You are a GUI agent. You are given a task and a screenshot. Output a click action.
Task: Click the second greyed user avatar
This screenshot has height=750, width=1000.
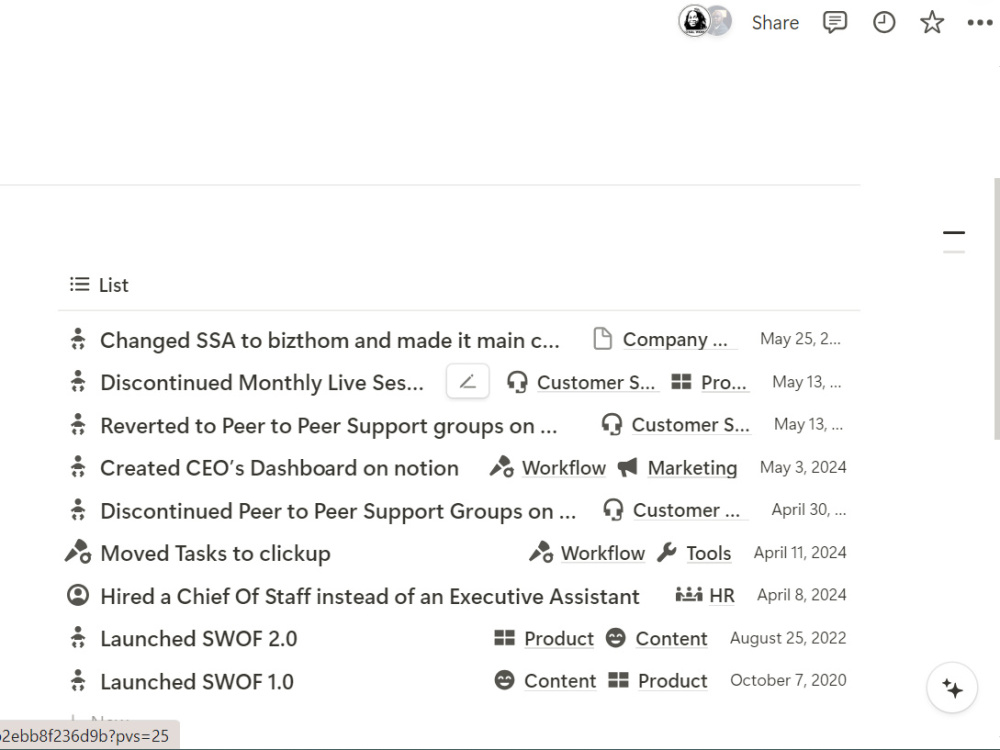(x=721, y=21)
